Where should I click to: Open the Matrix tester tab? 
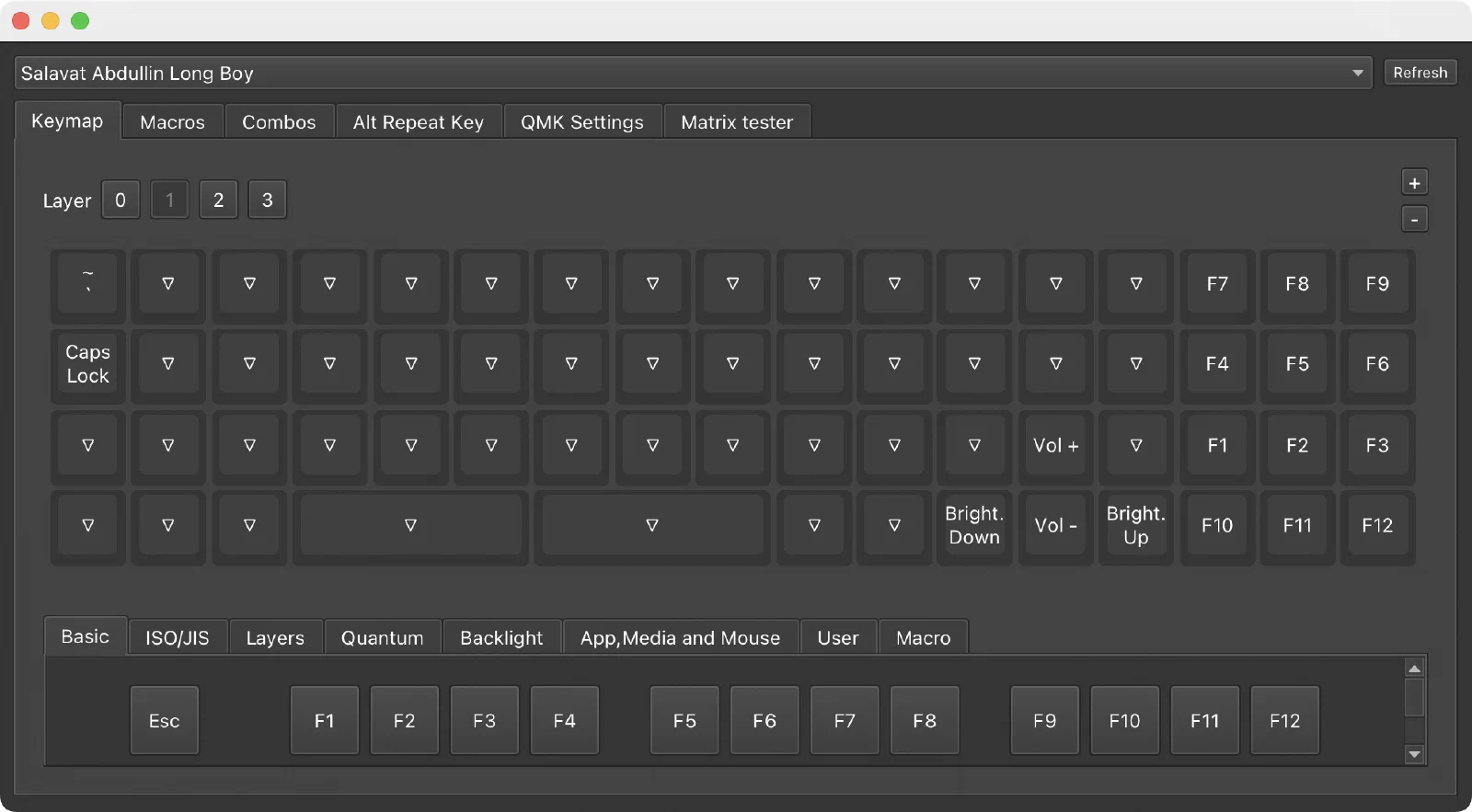click(737, 122)
